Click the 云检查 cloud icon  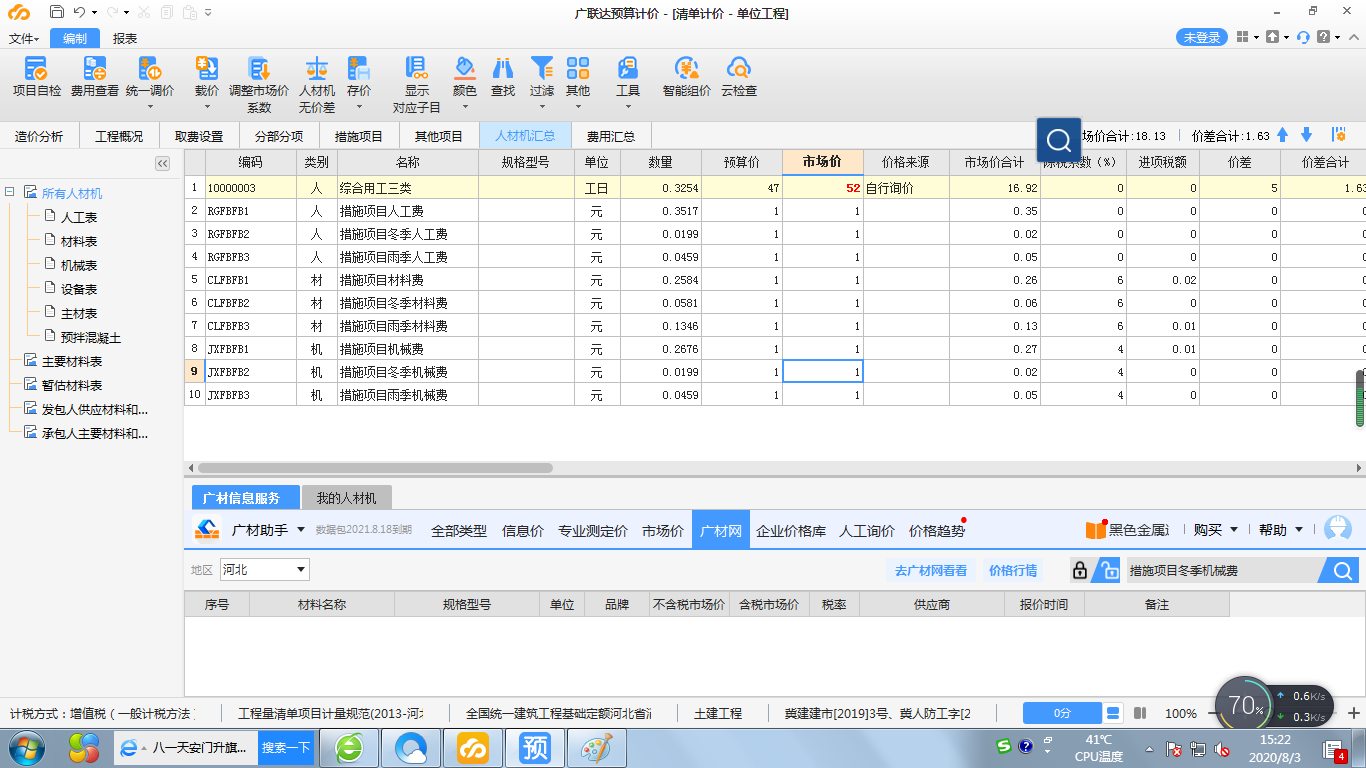738,68
